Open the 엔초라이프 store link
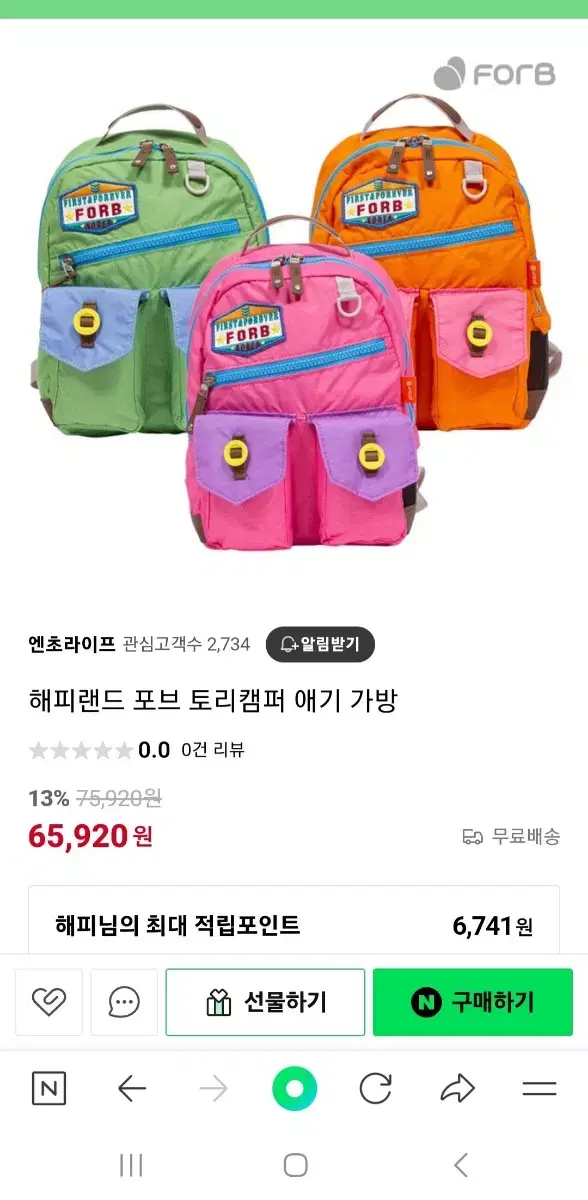588x1200 pixels. point(72,644)
